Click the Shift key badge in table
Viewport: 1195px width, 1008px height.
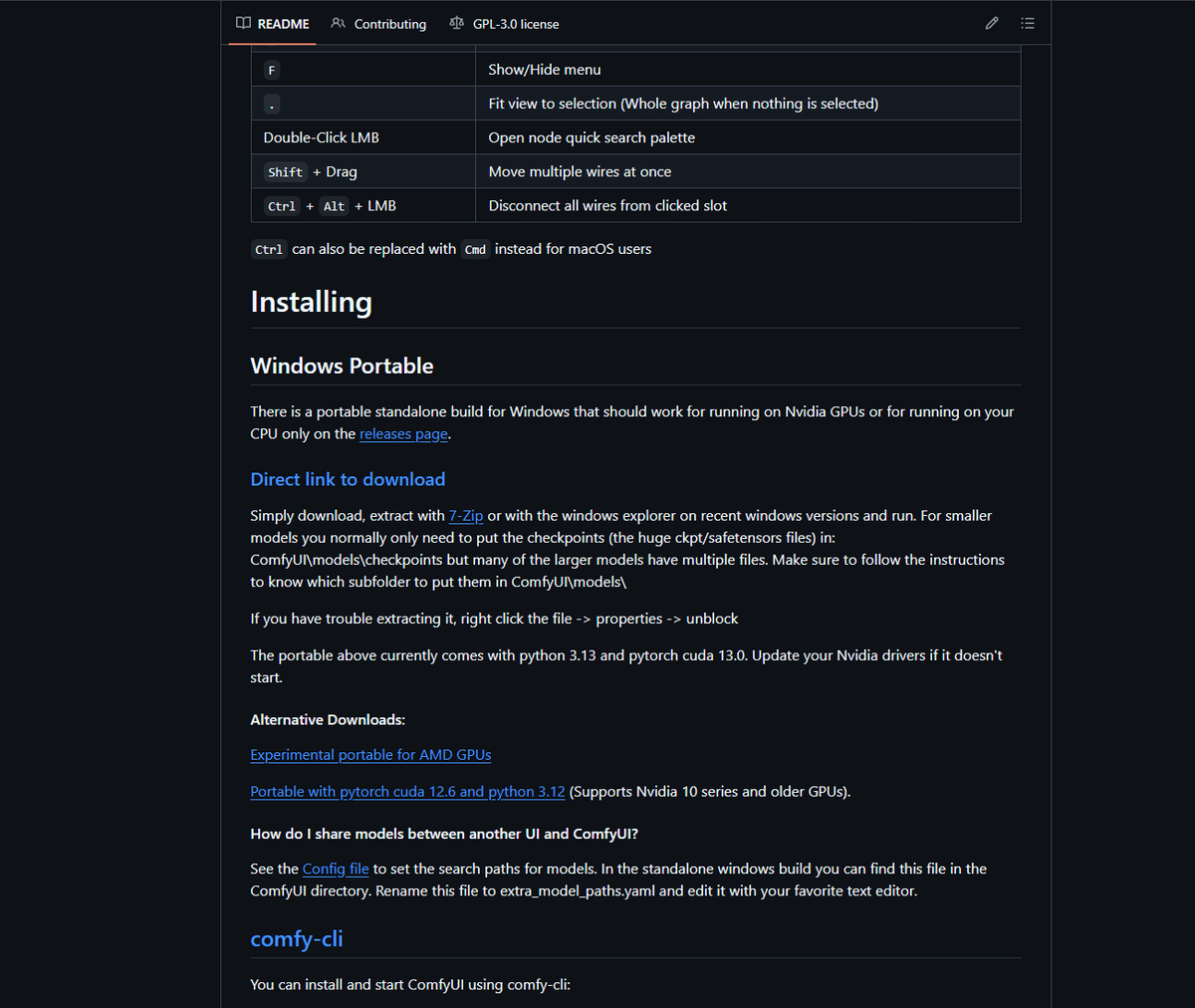tap(285, 172)
